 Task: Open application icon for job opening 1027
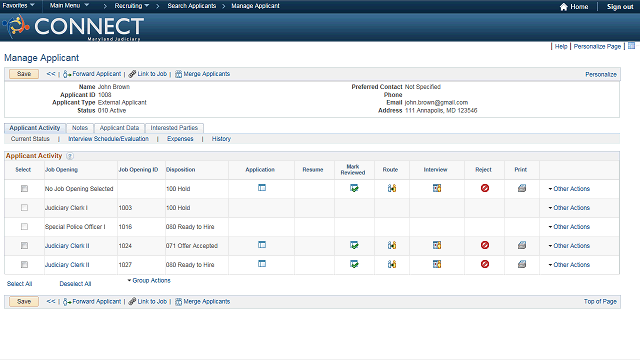tap(262, 264)
